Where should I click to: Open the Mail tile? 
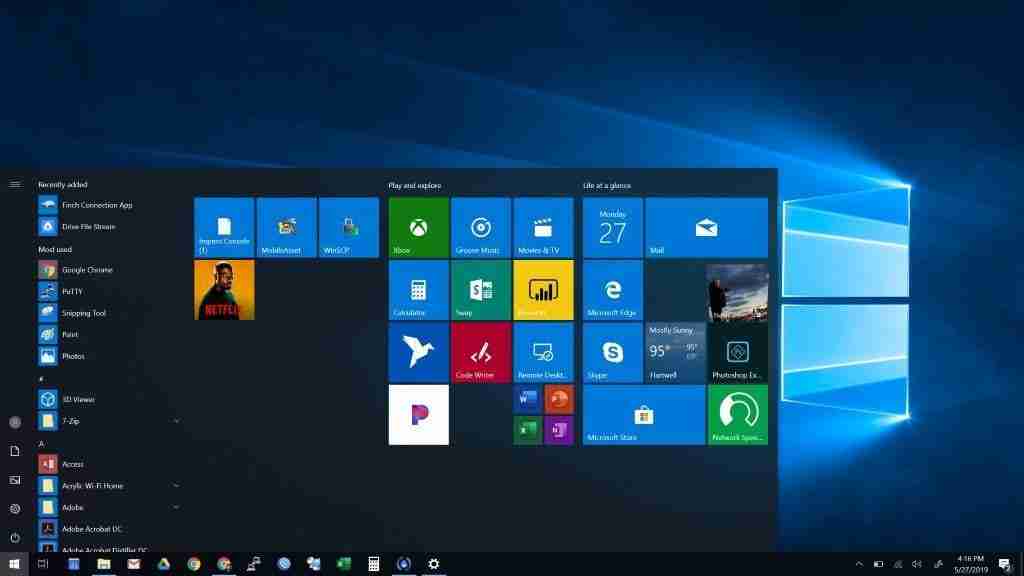pos(707,227)
